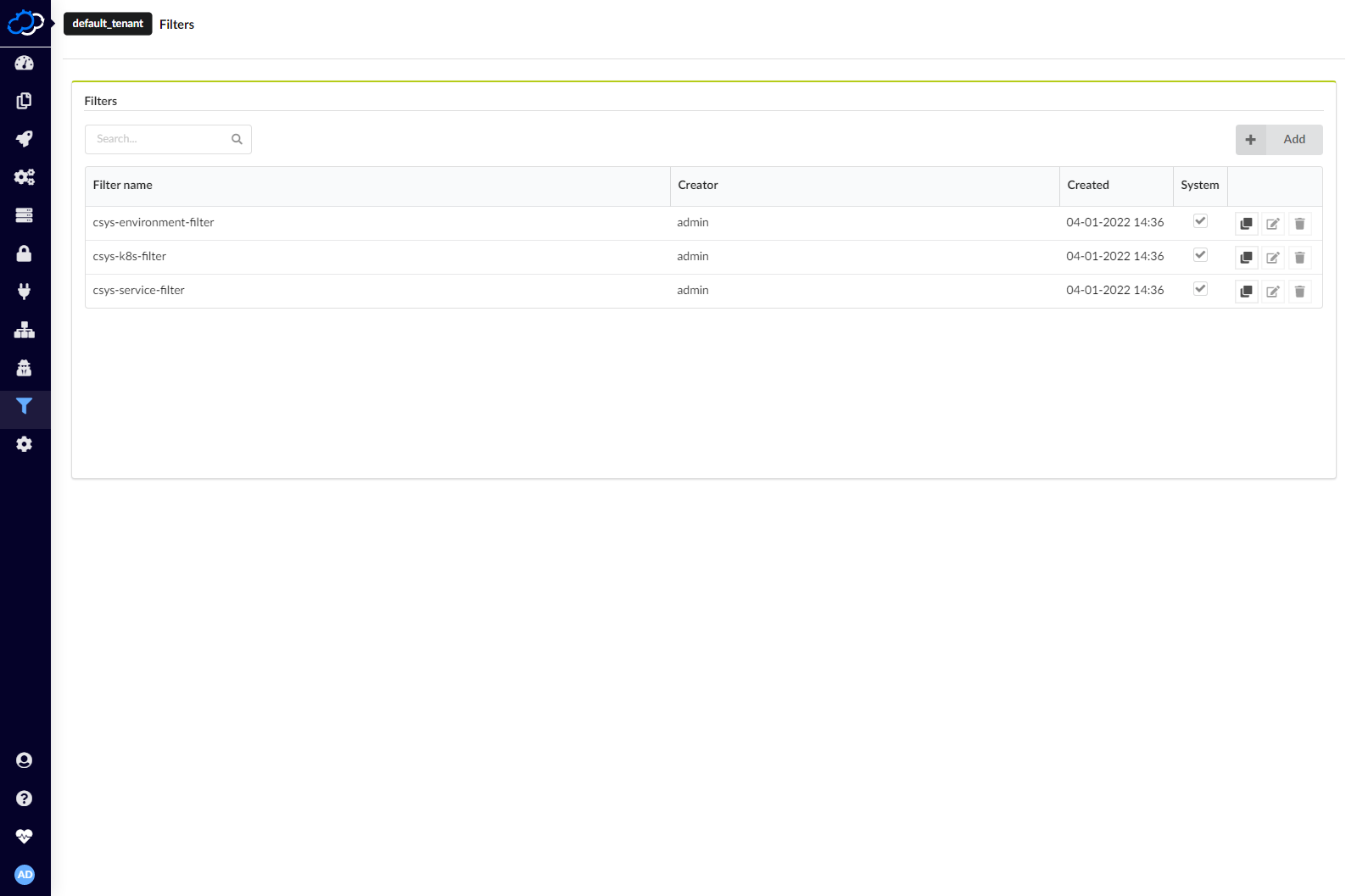Click the default_tenant breadcrumb badge
This screenshot has height=896, width=1357.
[x=108, y=24]
